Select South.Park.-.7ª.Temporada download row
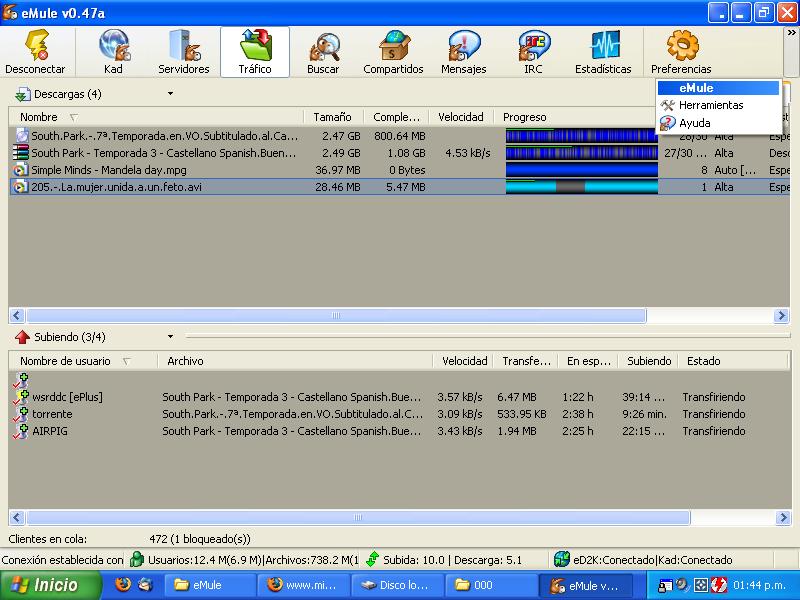800x600 pixels. (399, 136)
